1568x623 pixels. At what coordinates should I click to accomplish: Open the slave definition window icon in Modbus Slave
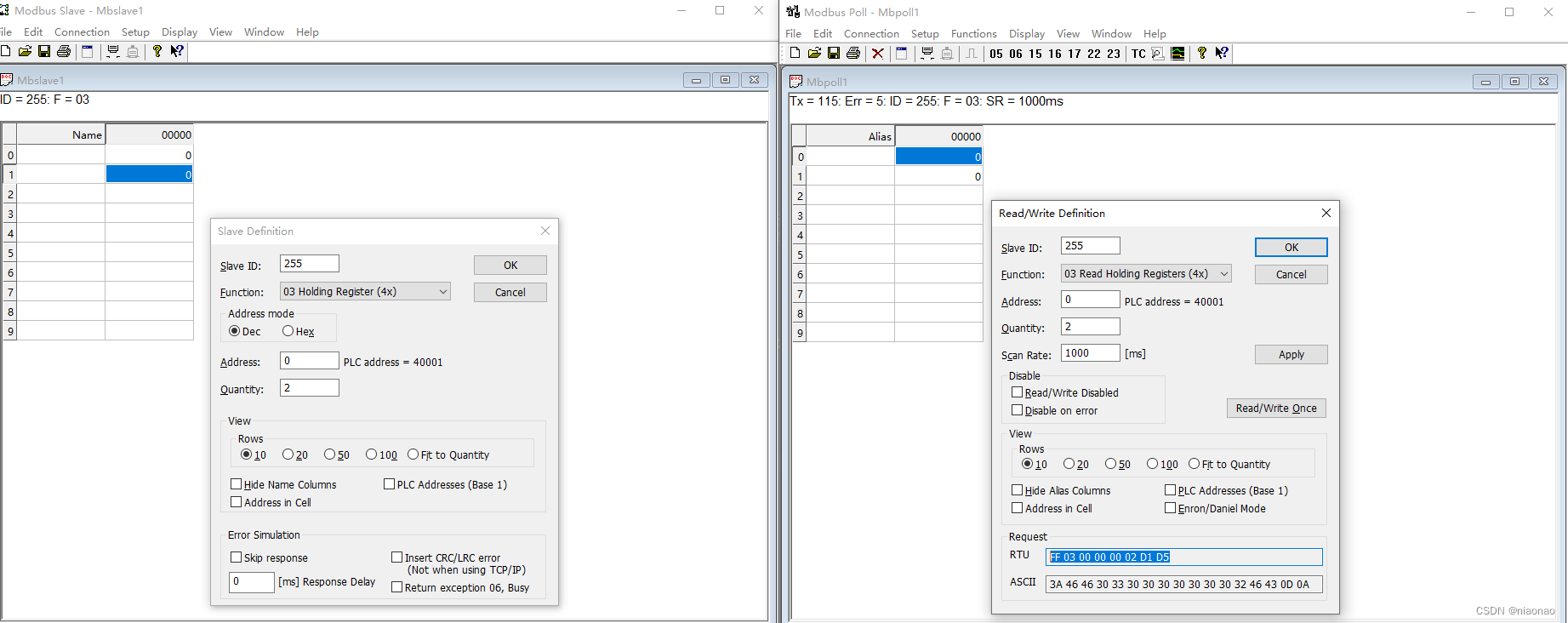point(87,51)
